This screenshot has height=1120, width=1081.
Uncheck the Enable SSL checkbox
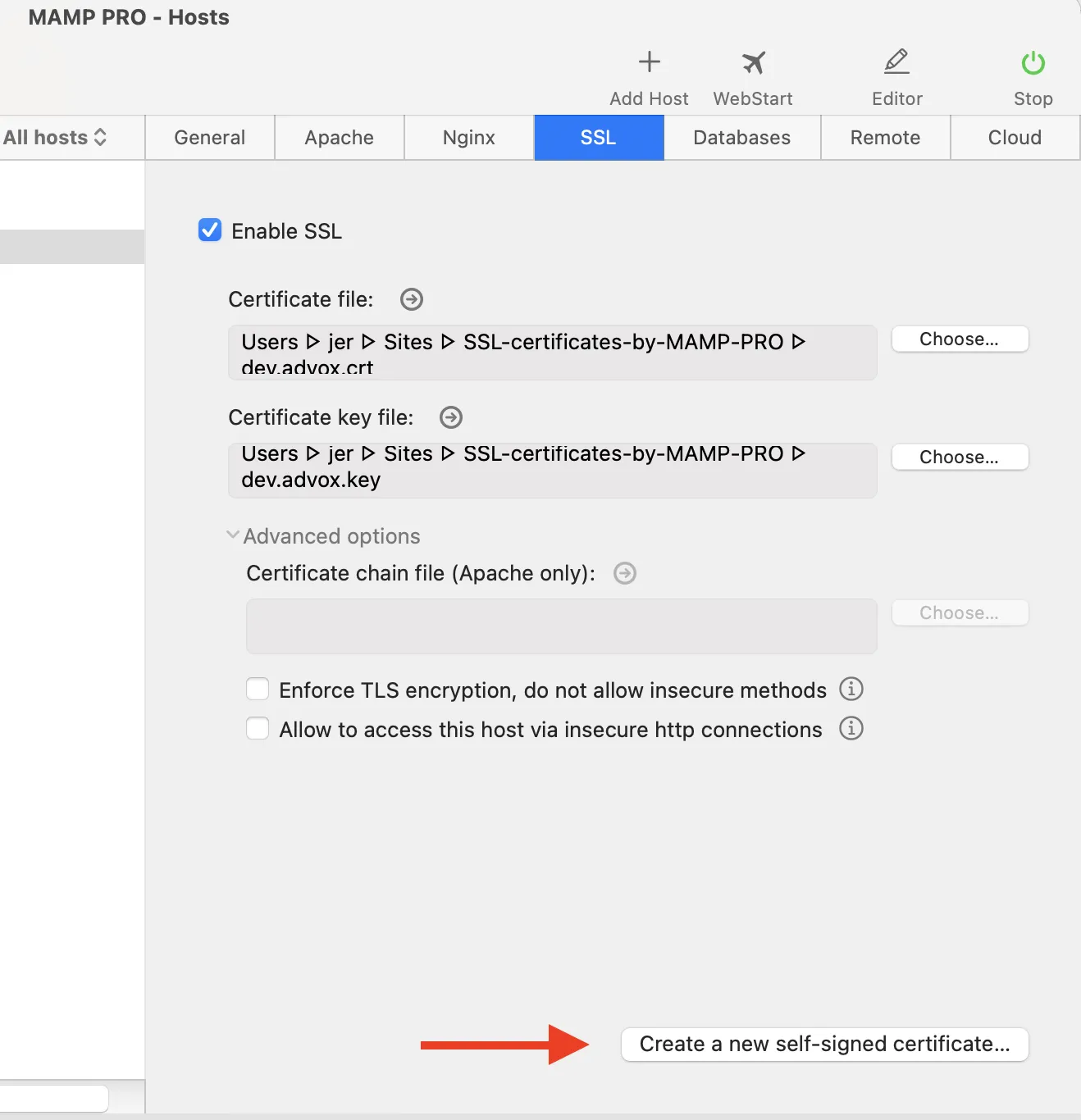(210, 230)
